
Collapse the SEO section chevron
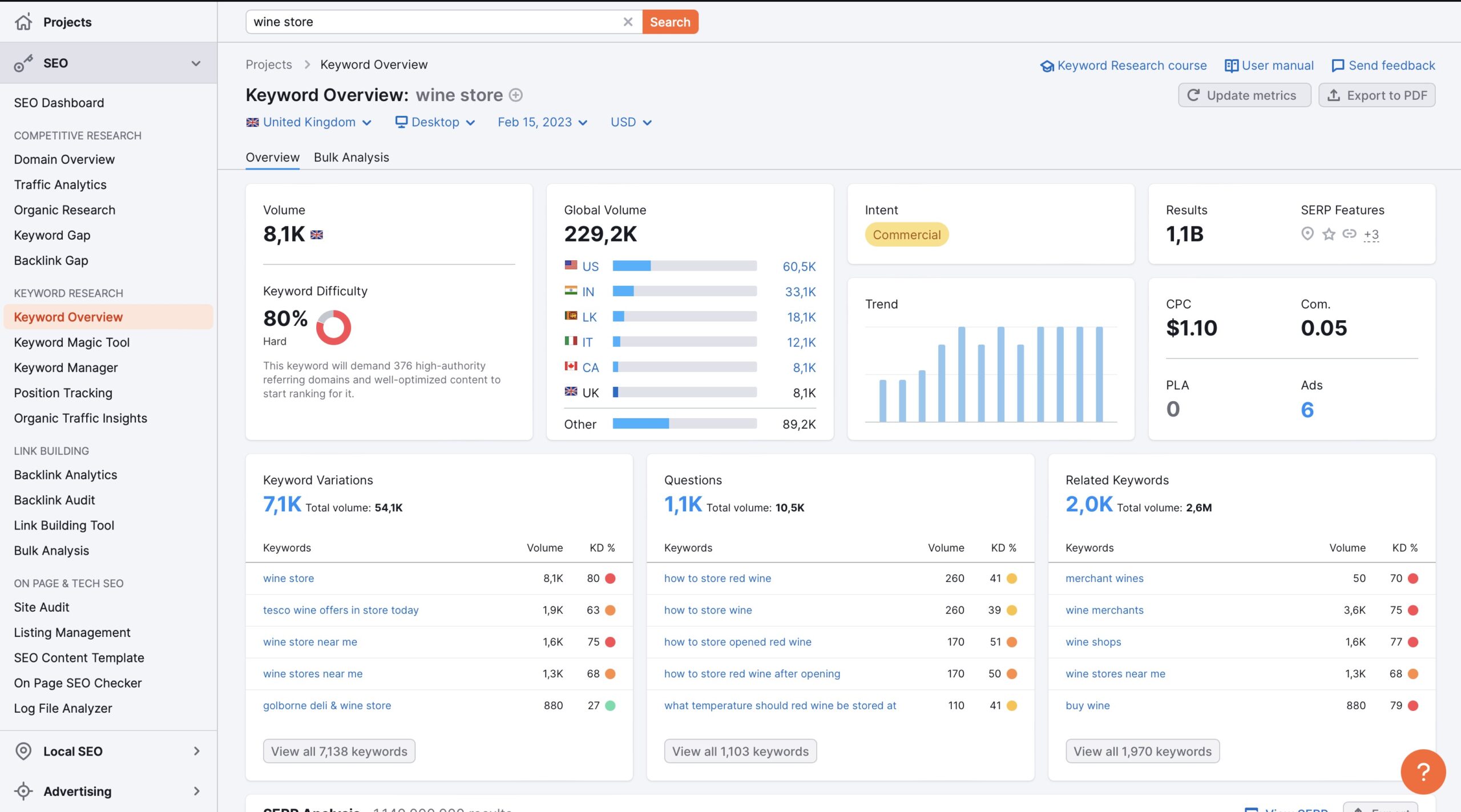point(196,63)
